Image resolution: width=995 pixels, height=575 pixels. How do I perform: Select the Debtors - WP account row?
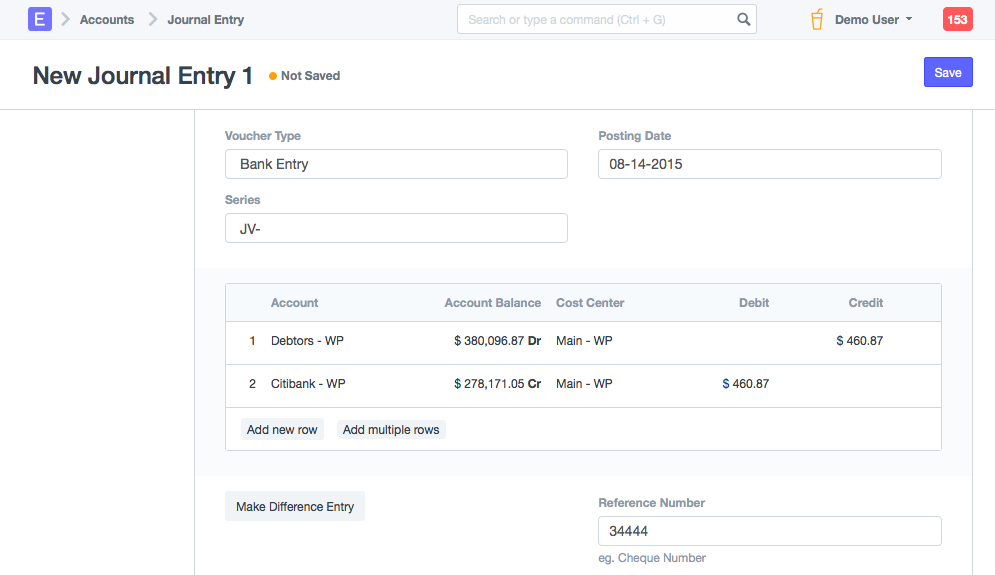click(x=307, y=341)
